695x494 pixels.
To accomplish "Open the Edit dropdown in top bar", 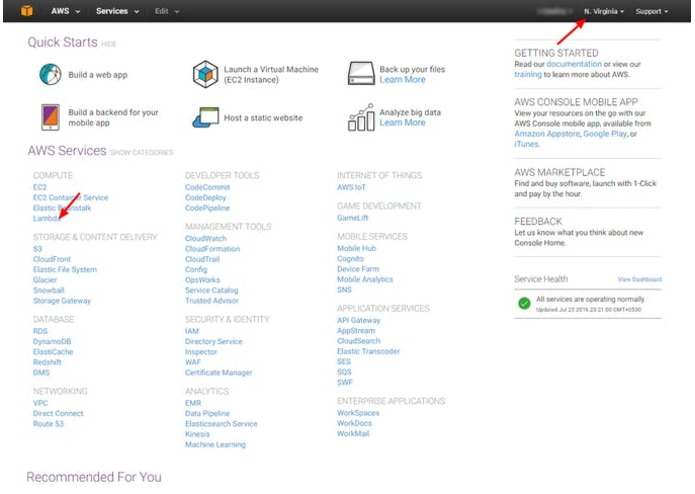I will (x=167, y=11).
